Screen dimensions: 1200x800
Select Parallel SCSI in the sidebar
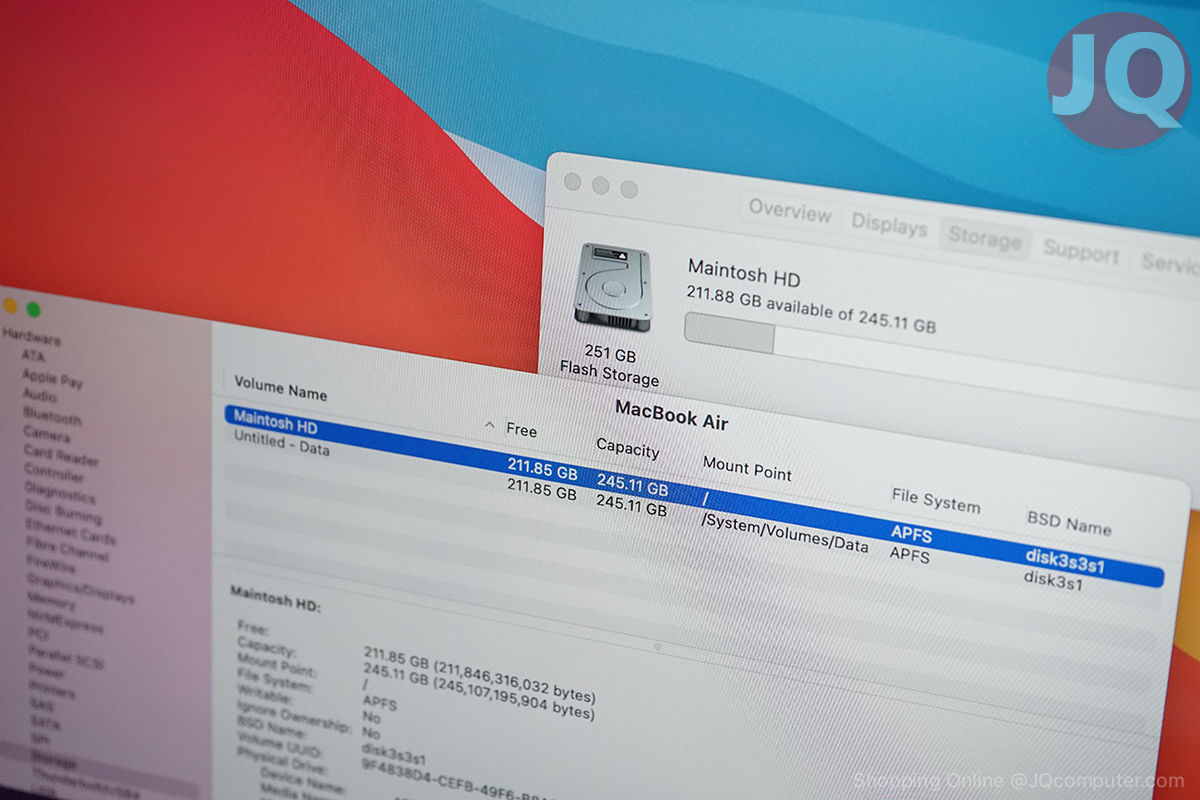[66, 658]
